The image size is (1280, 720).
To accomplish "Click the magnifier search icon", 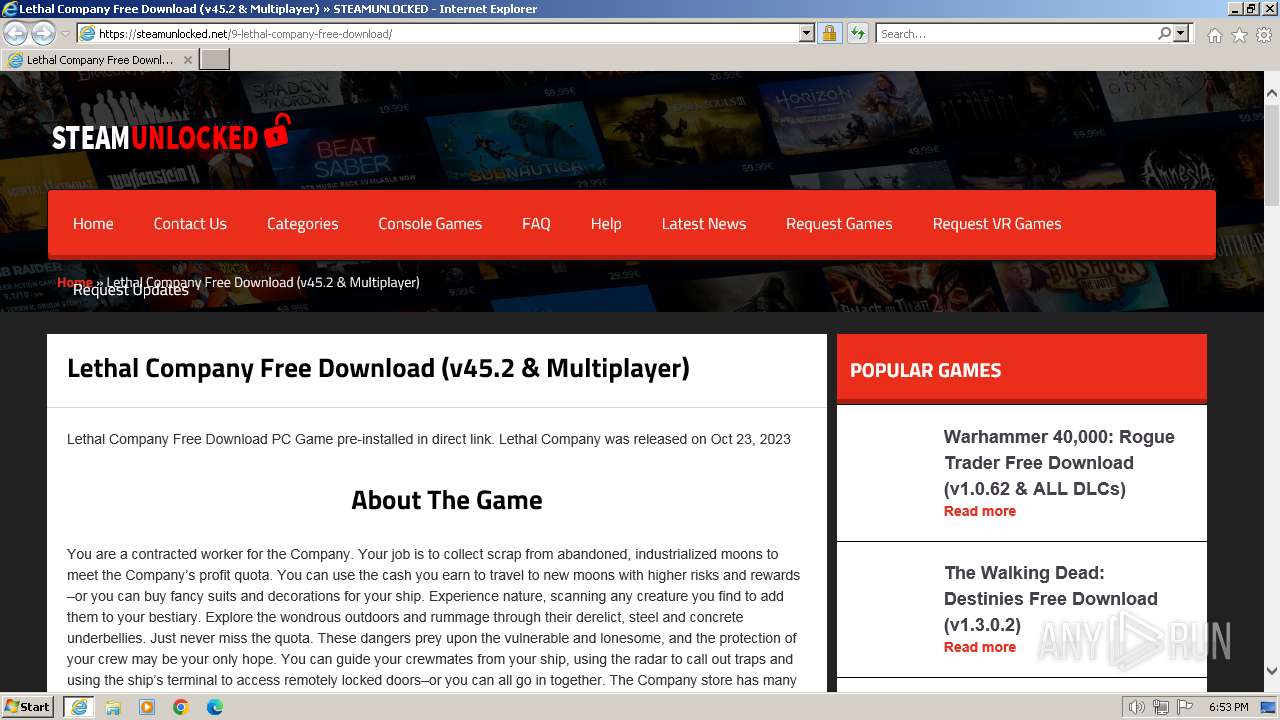I will pyautogui.click(x=1164, y=33).
